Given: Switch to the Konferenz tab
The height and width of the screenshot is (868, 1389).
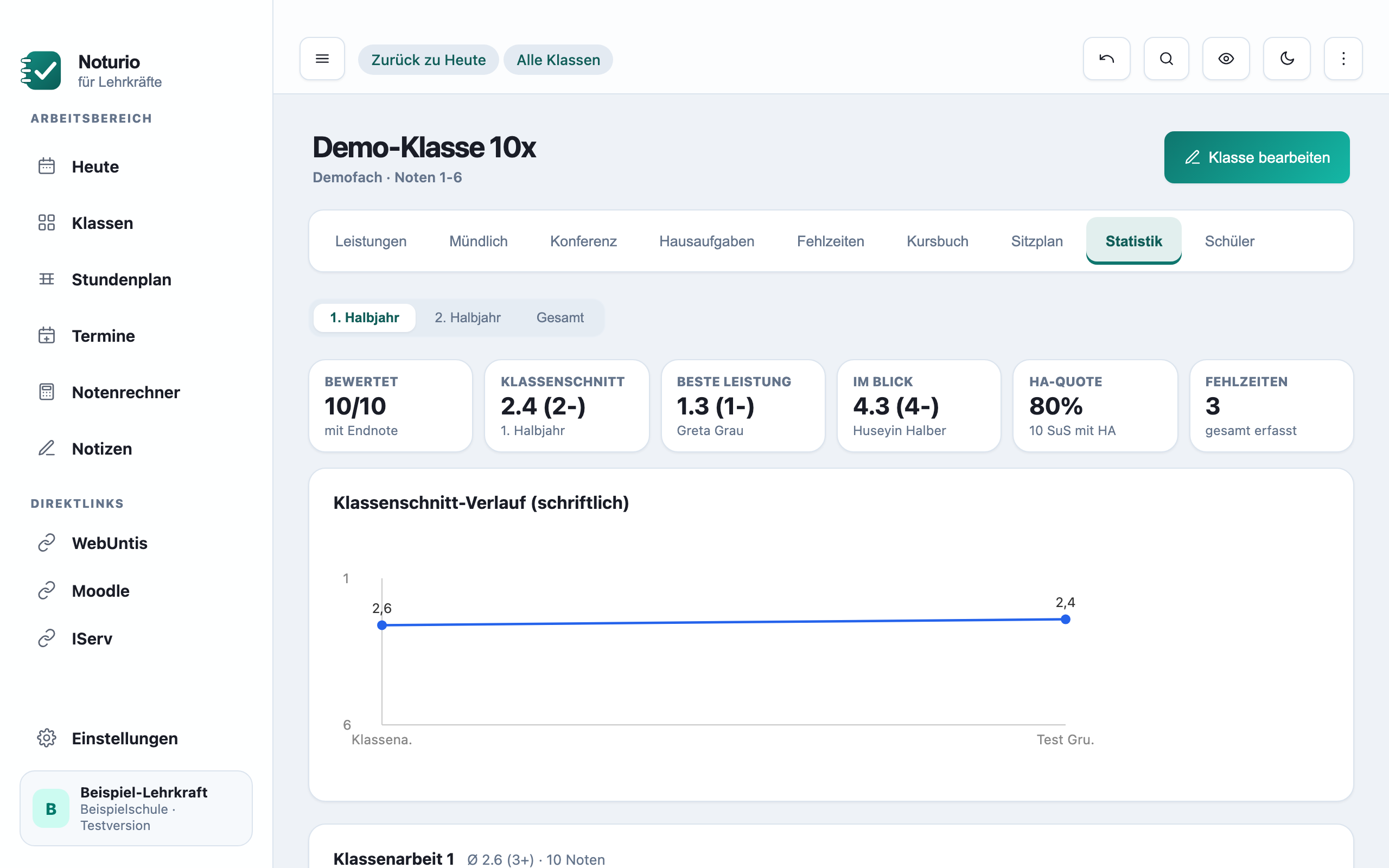Looking at the screenshot, I should (x=583, y=241).
